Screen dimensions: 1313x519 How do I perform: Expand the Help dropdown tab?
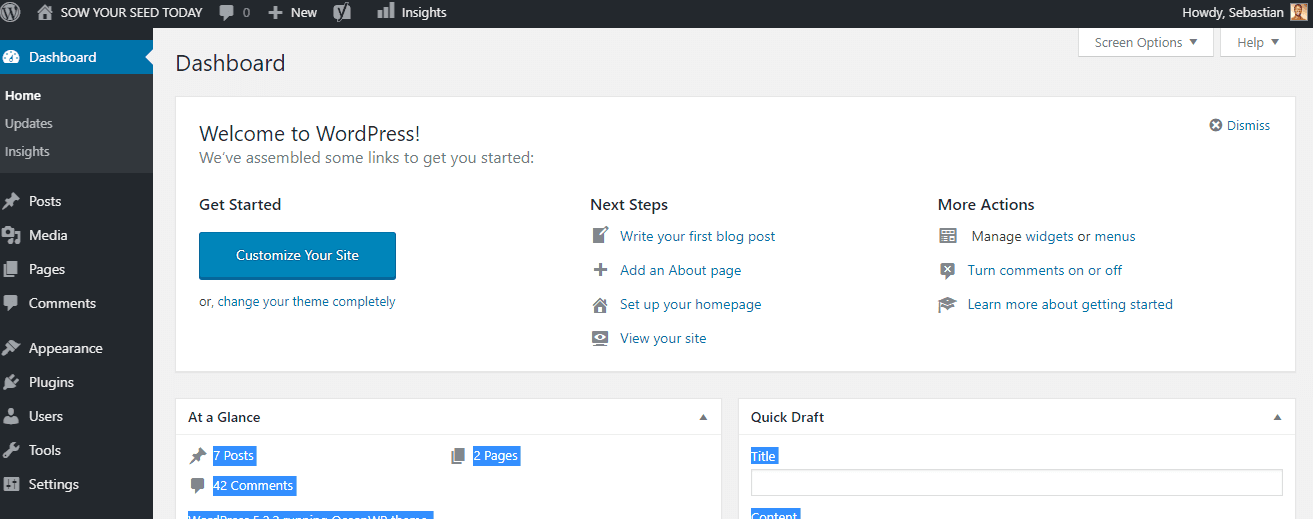coord(1258,42)
